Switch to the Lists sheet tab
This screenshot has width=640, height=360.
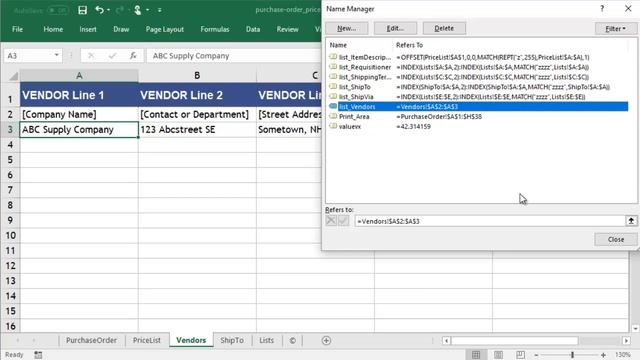267,340
